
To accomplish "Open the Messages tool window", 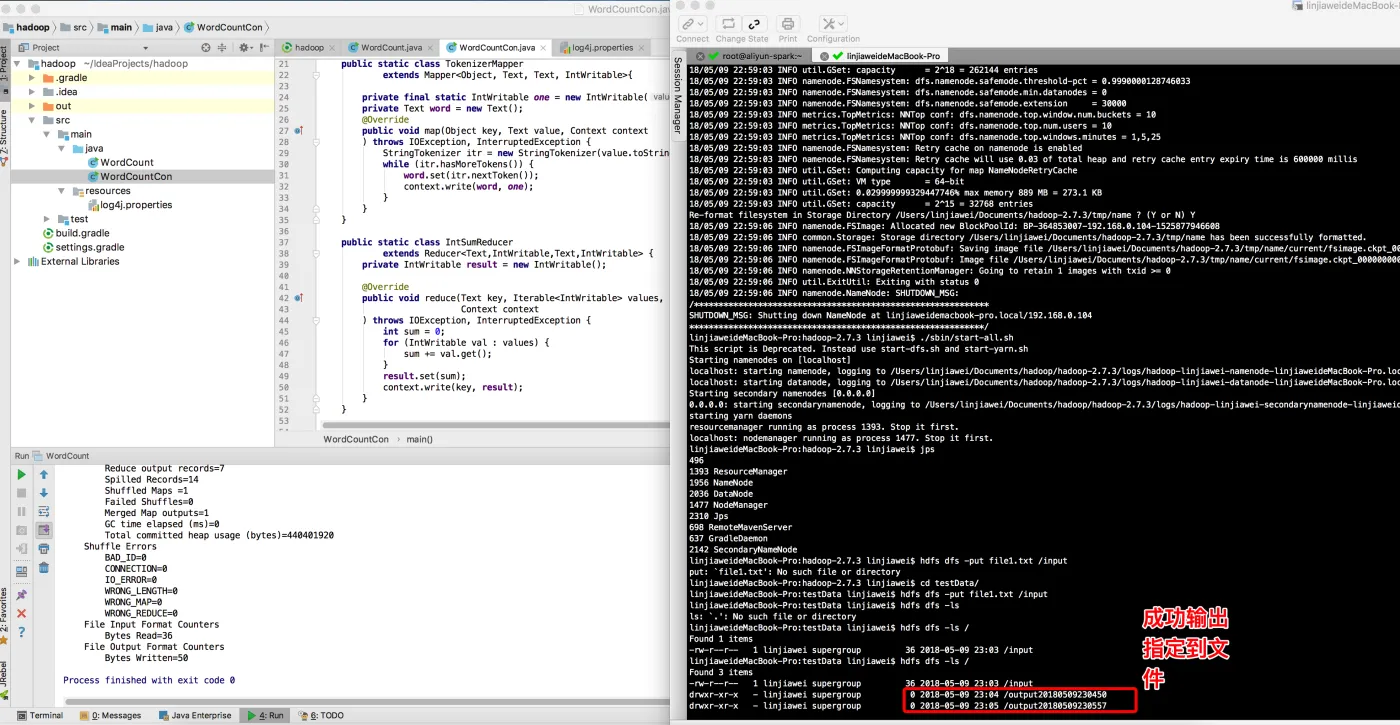I will click(x=110, y=715).
